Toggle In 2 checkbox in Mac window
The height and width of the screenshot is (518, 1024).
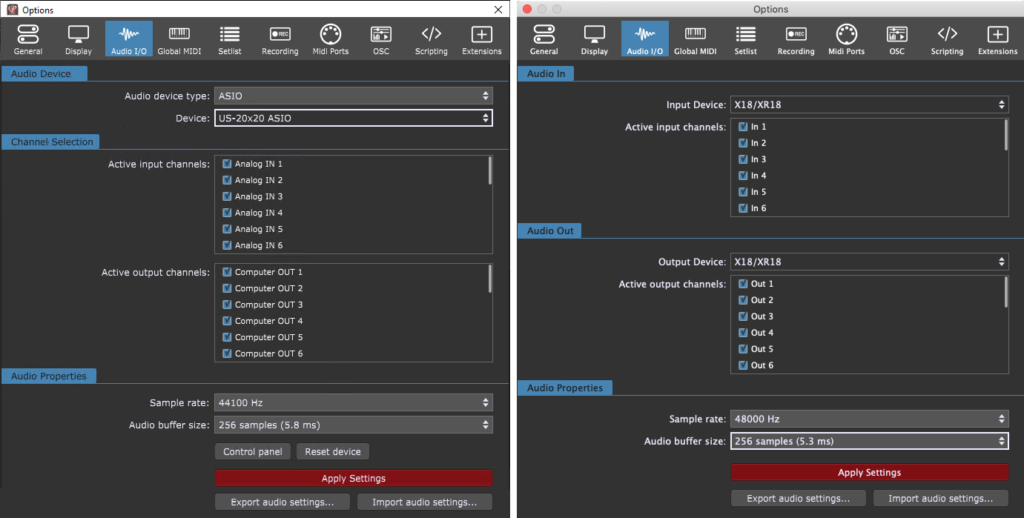(x=743, y=143)
